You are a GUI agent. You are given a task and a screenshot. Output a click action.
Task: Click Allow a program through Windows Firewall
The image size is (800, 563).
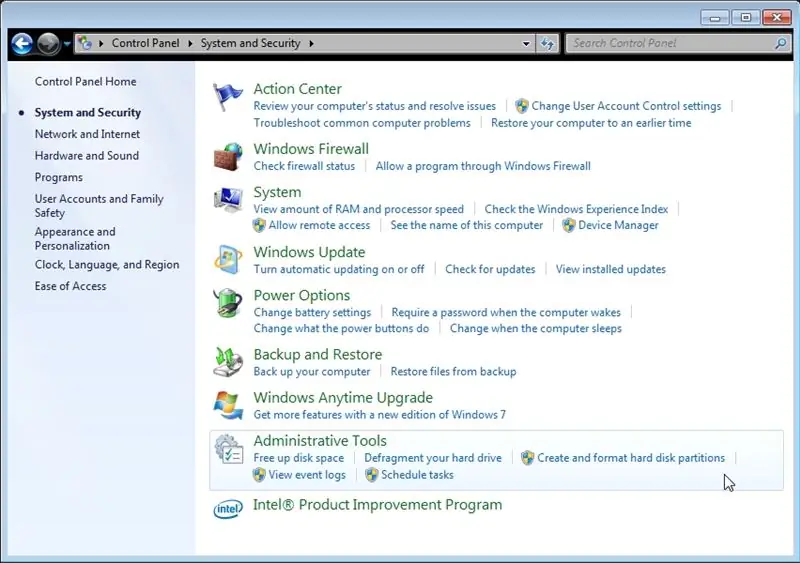pyautogui.click(x=483, y=166)
